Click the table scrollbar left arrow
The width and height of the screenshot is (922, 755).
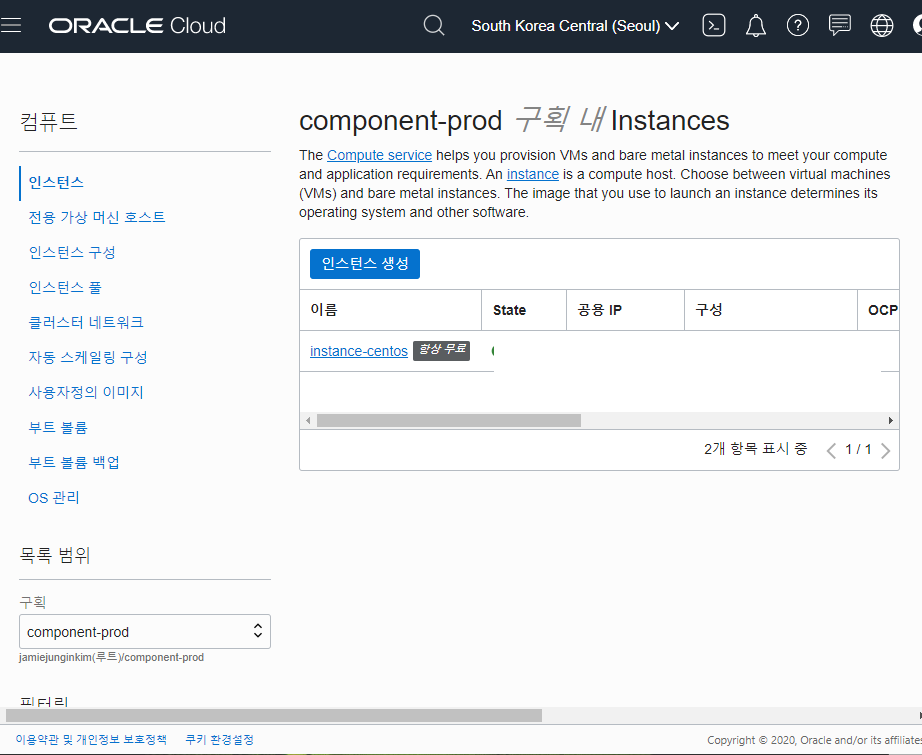(308, 420)
